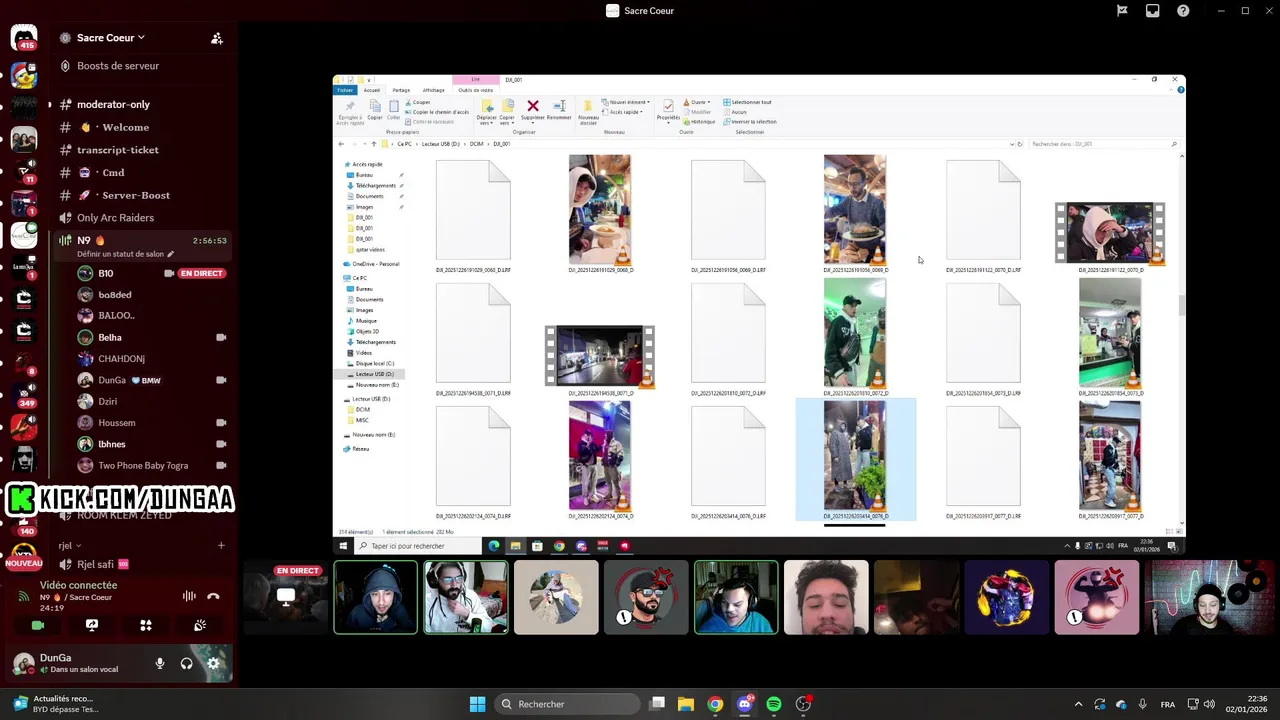Viewport: 1280px width, 720px height.
Task: Expand the Accès rapide ribbon dropdown
Action: [622, 112]
